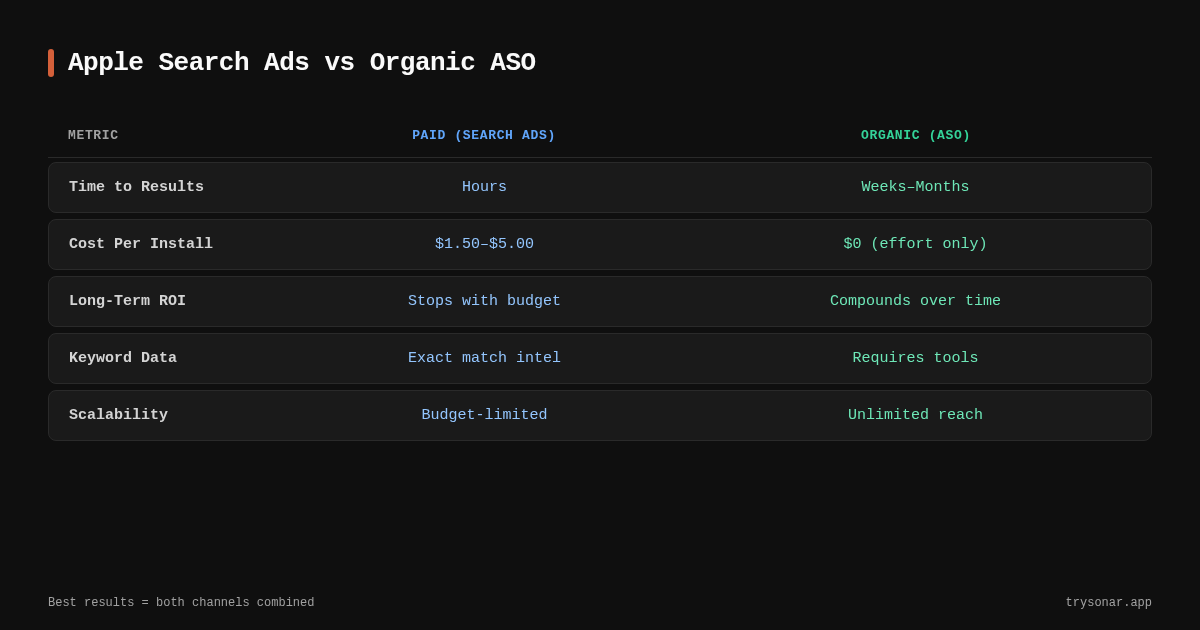Open the trysonar.app link
Image resolution: width=1200 pixels, height=630 pixels.
[1108, 603]
